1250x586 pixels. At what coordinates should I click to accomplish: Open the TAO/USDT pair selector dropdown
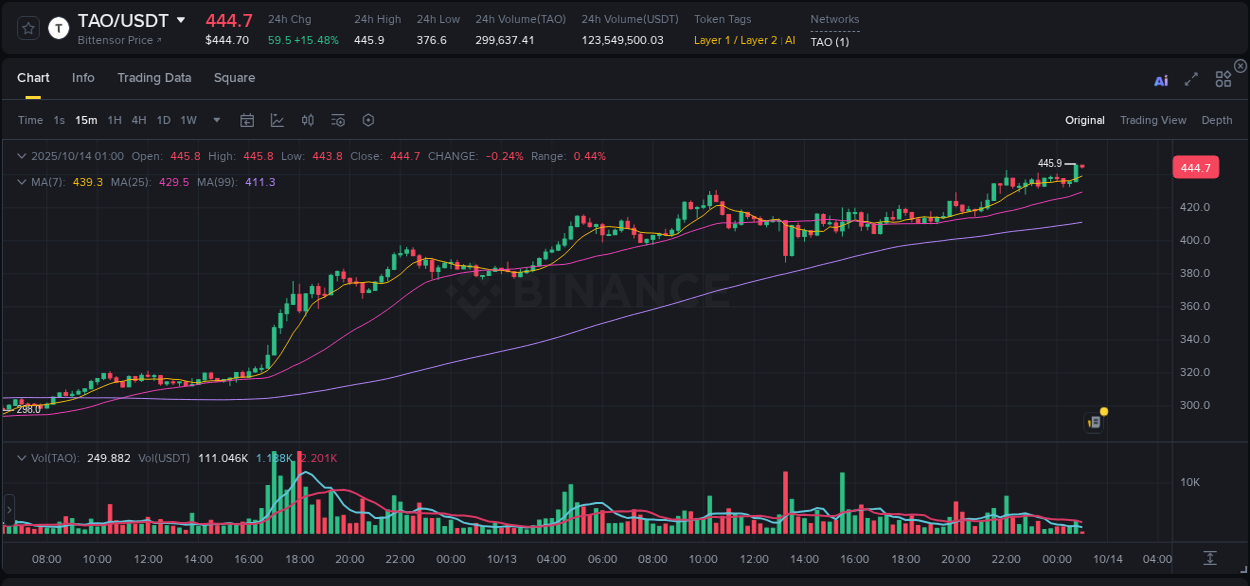[180, 19]
